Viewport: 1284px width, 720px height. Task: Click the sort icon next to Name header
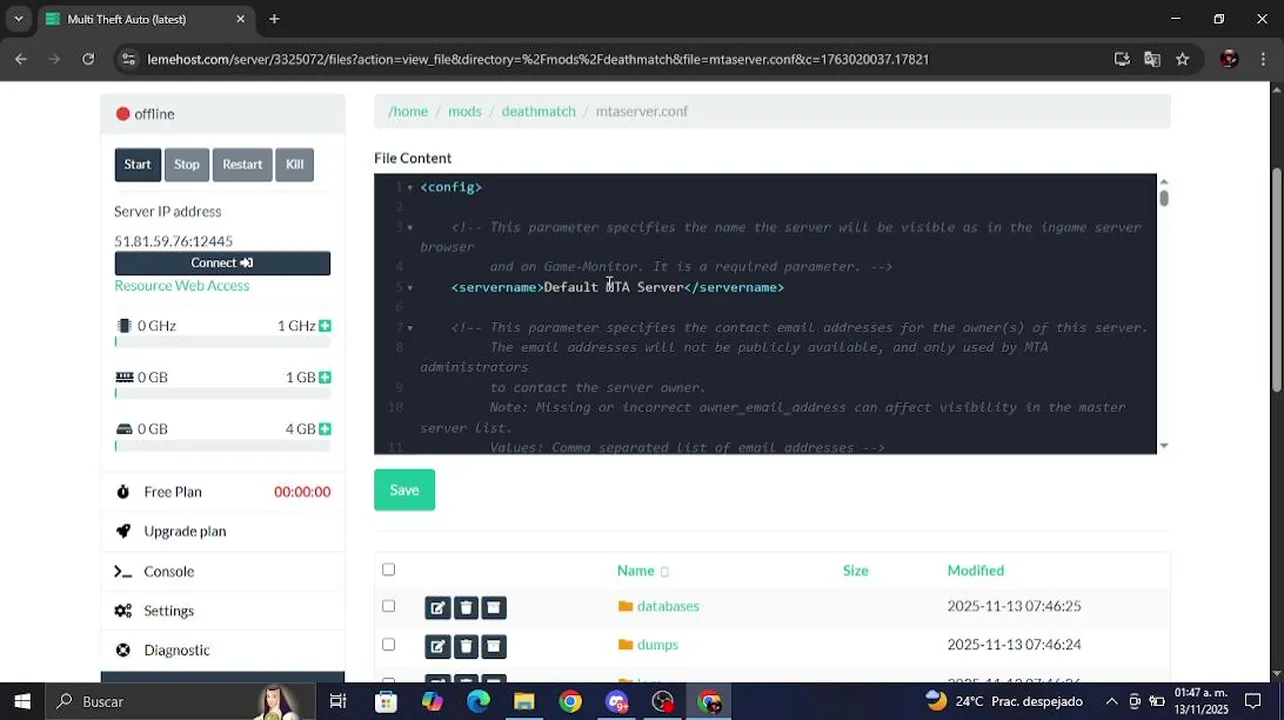tap(664, 572)
